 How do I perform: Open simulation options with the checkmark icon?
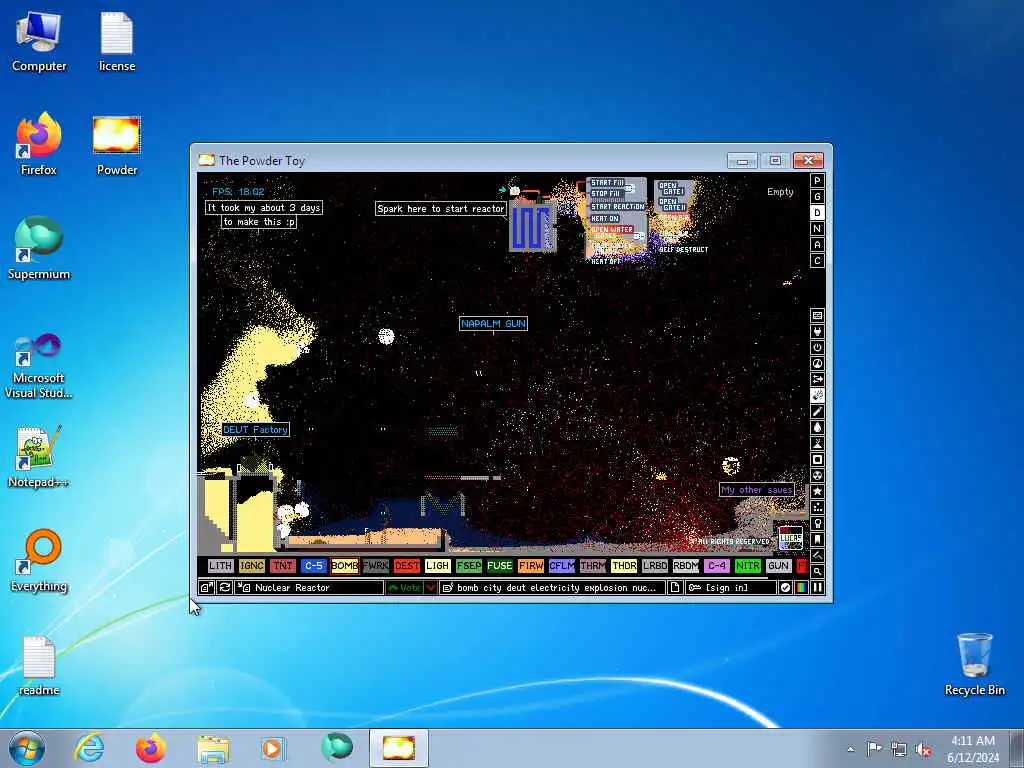tap(785, 587)
